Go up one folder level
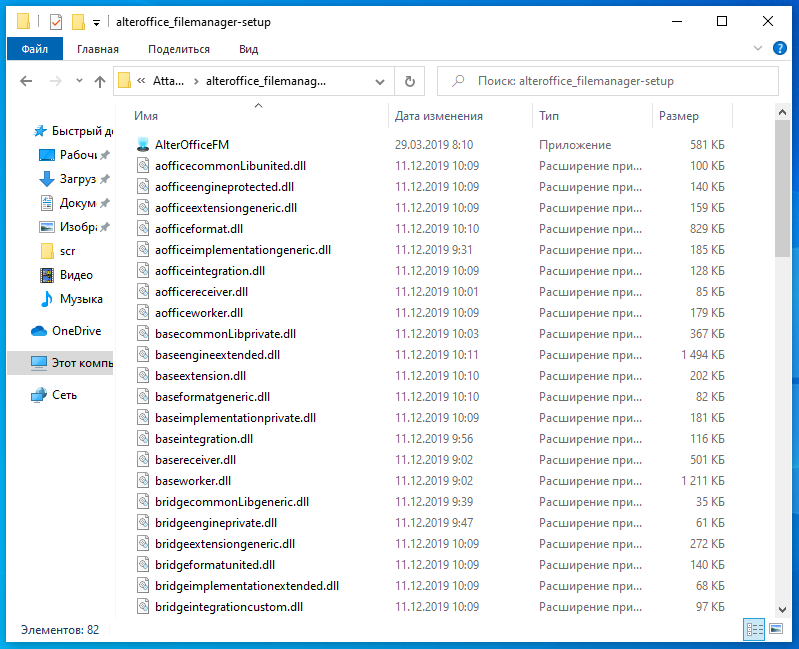This screenshot has height=649, width=799. pyautogui.click(x=100, y=81)
